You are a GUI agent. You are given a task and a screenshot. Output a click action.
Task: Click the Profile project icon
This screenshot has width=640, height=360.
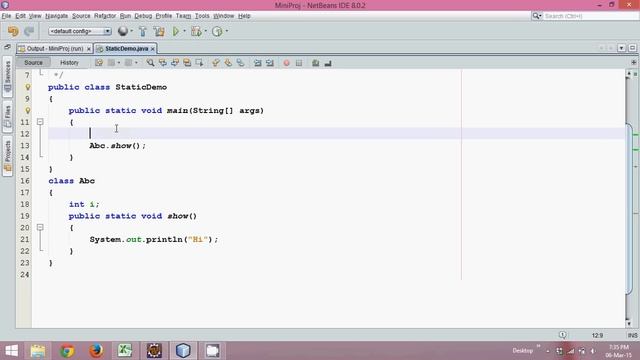[x=218, y=31]
